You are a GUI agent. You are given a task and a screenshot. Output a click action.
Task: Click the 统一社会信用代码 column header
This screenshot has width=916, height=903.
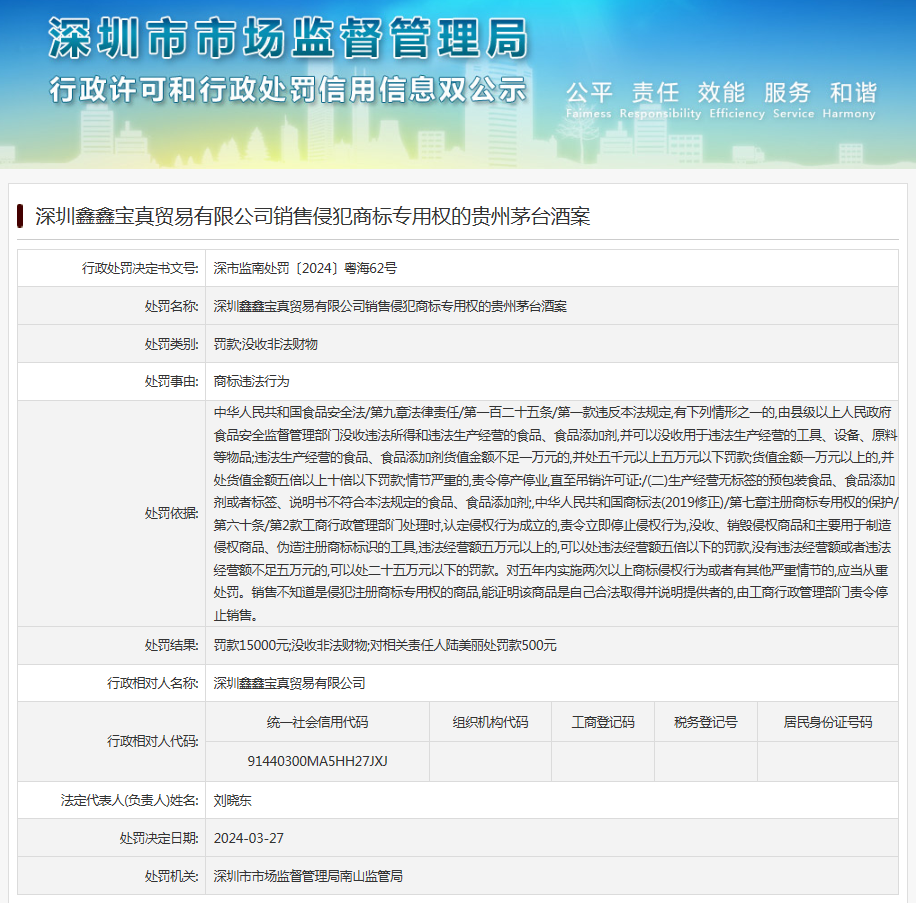coord(317,723)
